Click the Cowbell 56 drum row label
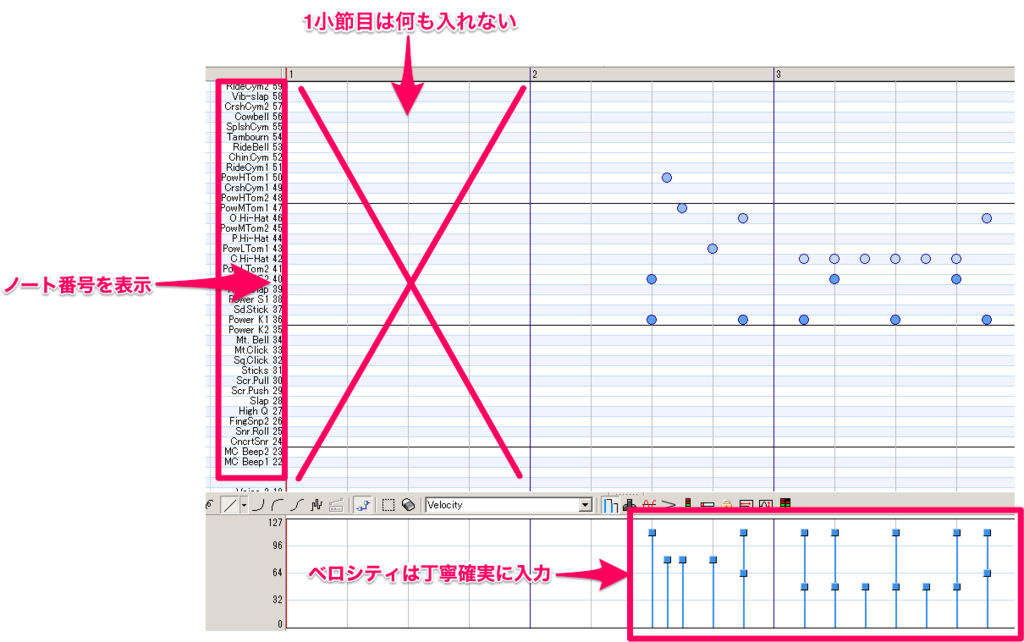This screenshot has height=642, width=1024. [258, 117]
